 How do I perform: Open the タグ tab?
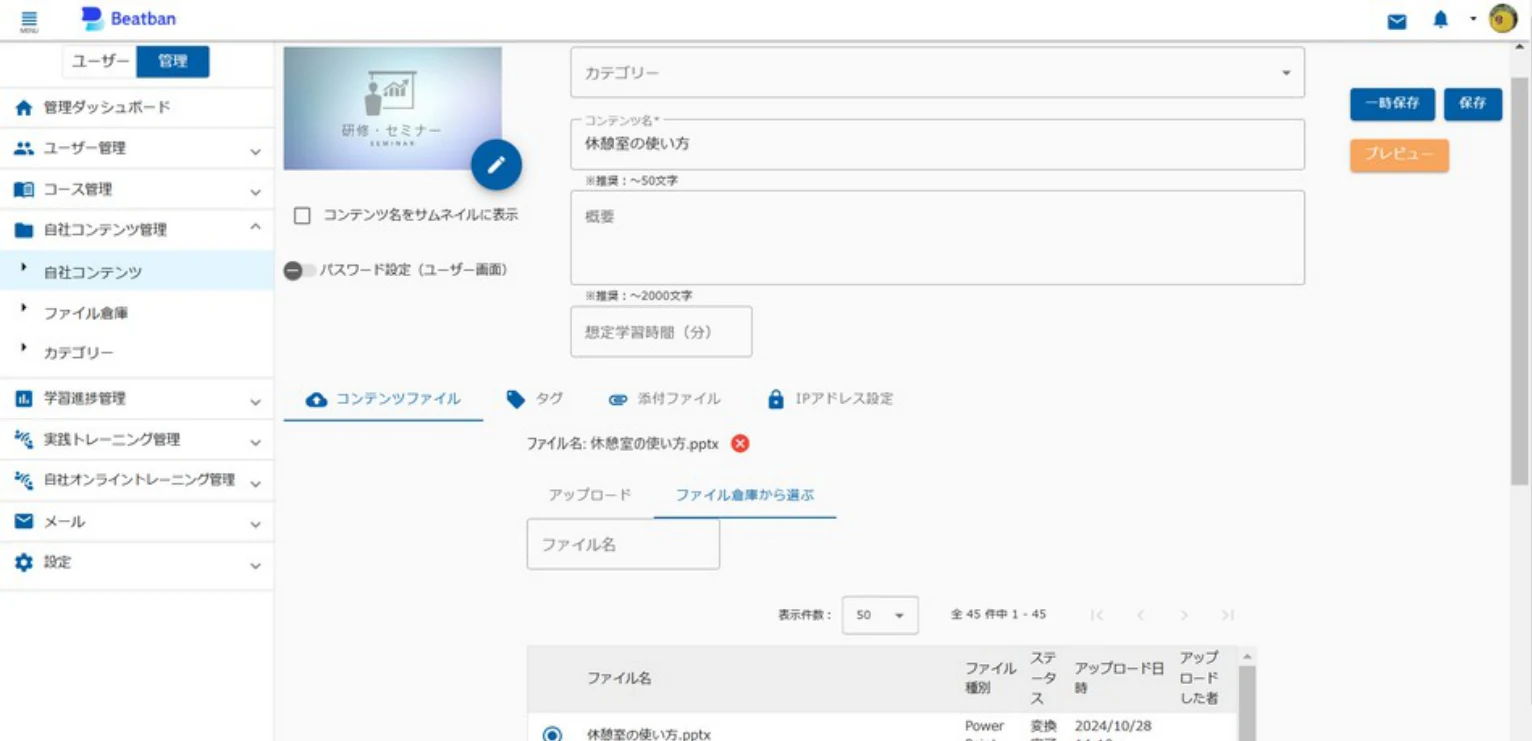pos(535,399)
